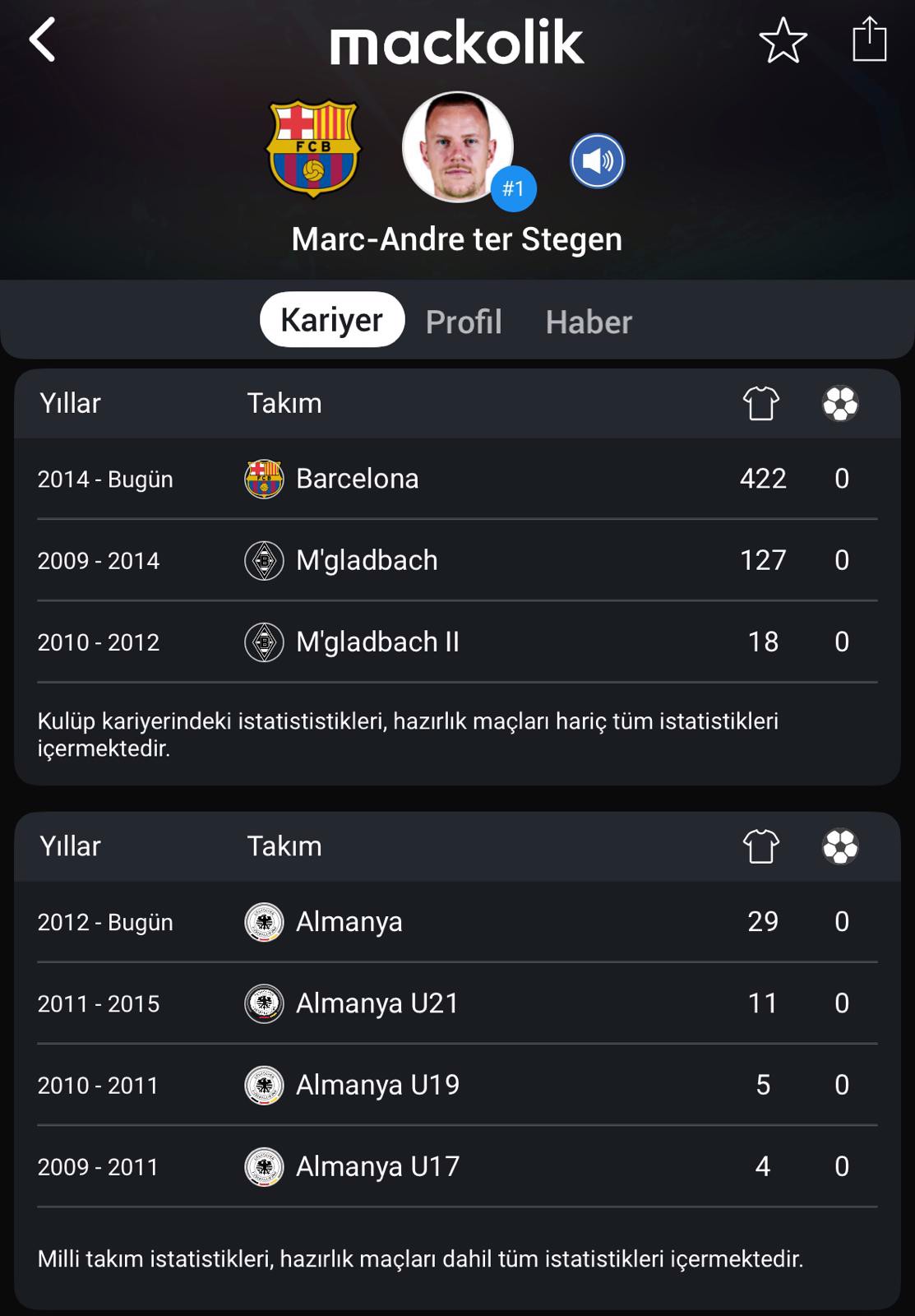Tap the back arrow icon

coord(43,39)
